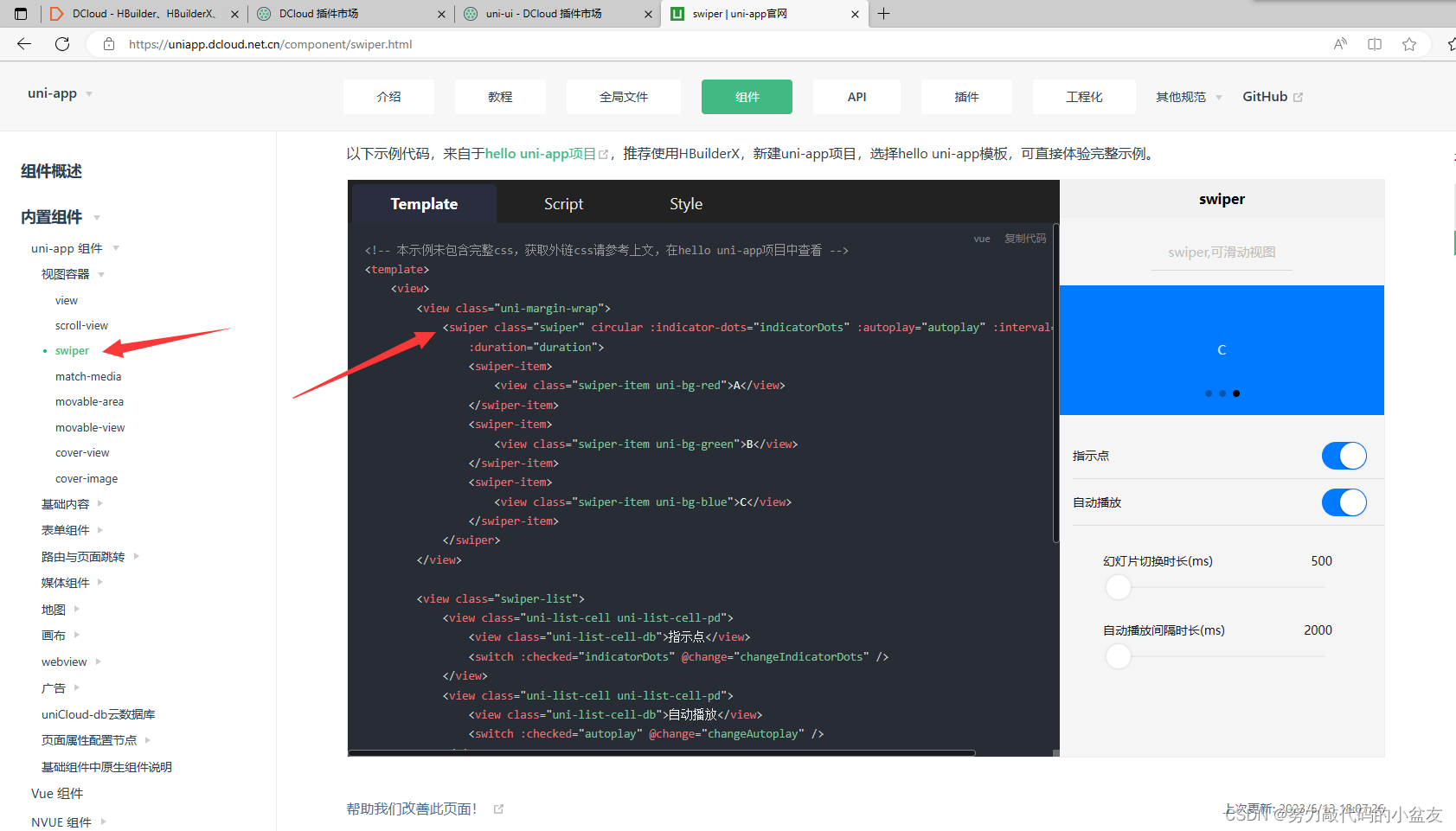Screen dimensions: 1456x831
Task: Click the first swiper indicator dot
Action: click(x=1209, y=393)
